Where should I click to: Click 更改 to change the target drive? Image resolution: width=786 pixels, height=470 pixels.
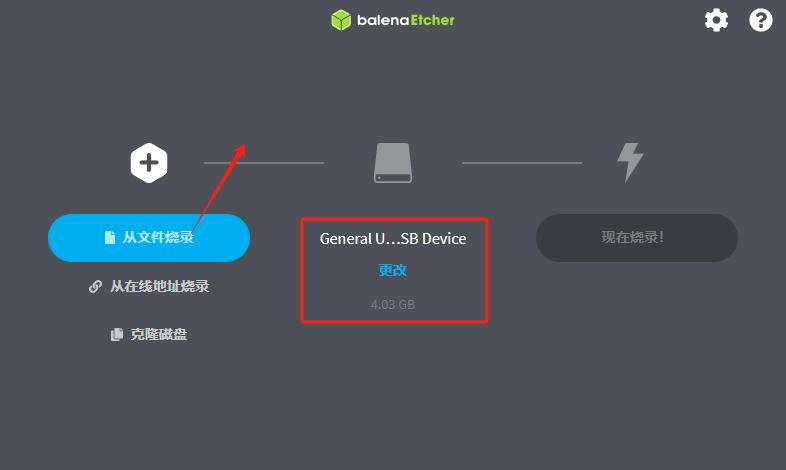[x=393, y=270]
